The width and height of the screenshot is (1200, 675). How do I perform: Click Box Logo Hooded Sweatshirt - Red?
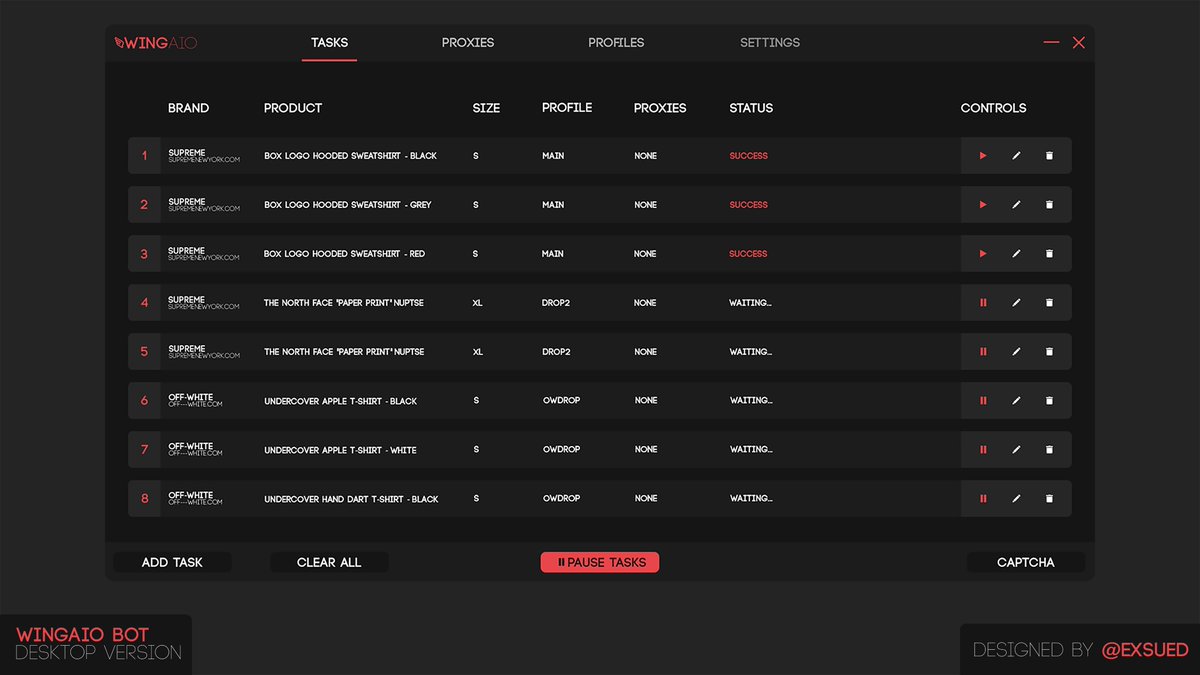(344, 254)
